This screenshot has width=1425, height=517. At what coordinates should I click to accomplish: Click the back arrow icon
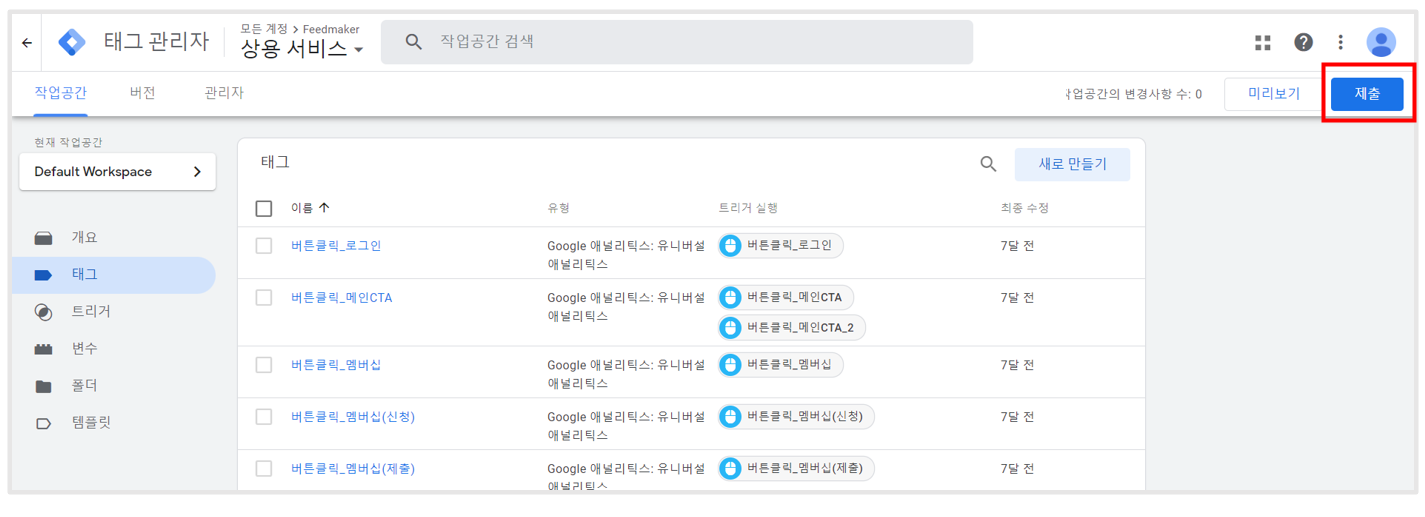coord(27,43)
